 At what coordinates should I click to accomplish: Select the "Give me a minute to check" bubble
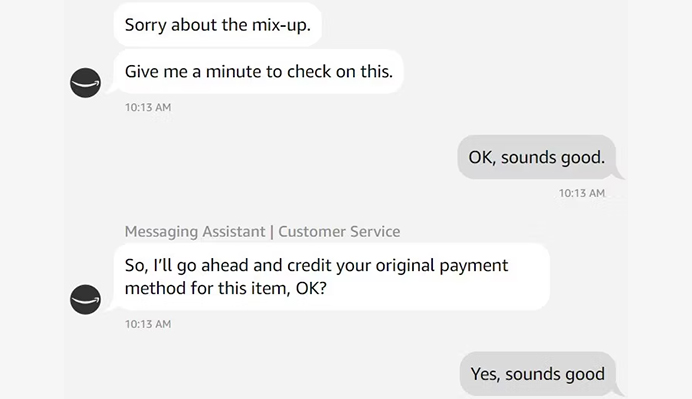pyautogui.click(x=259, y=72)
